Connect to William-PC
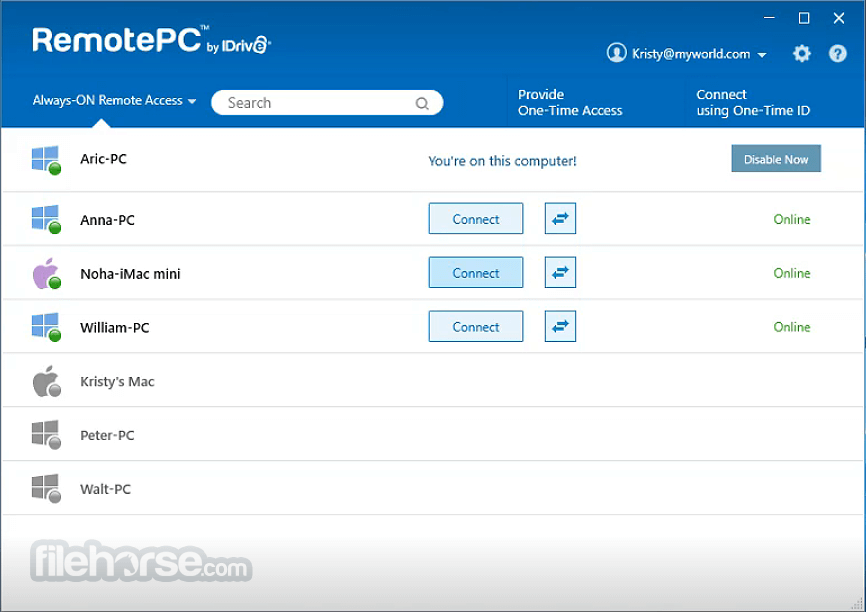The height and width of the screenshot is (612, 866). point(476,326)
